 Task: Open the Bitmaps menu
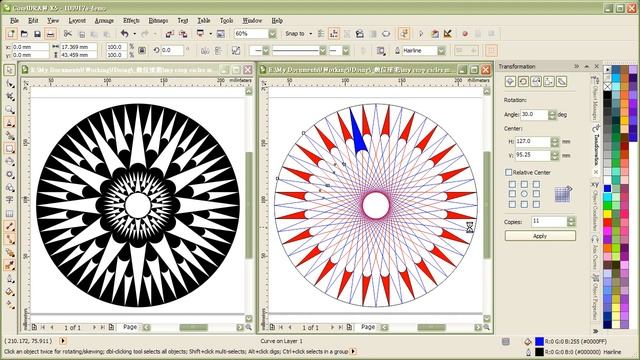pyautogui.click(x=158, y=20)
